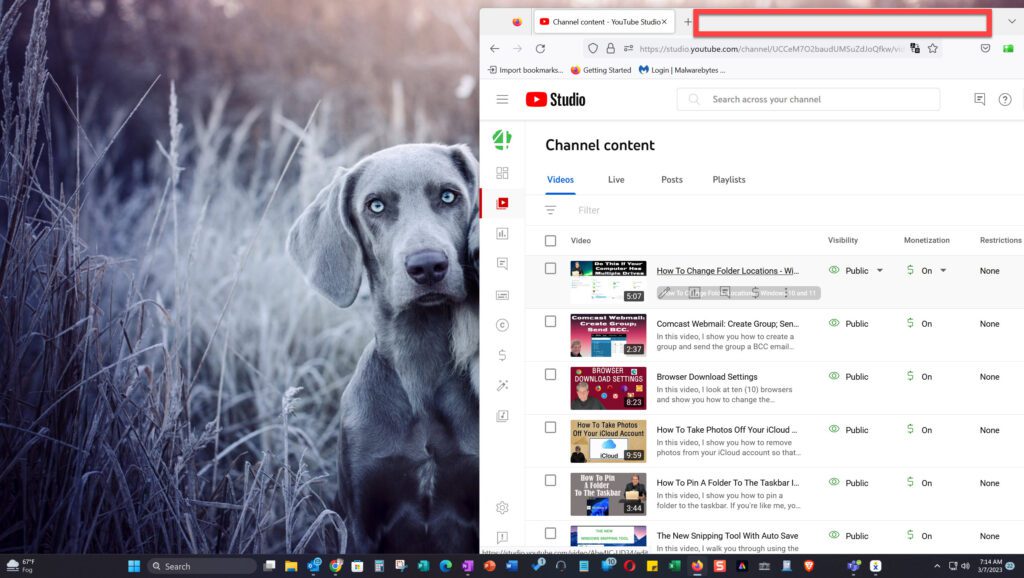
Task: Open Customization wand in sidebar
Action: [x=502, y=385]
